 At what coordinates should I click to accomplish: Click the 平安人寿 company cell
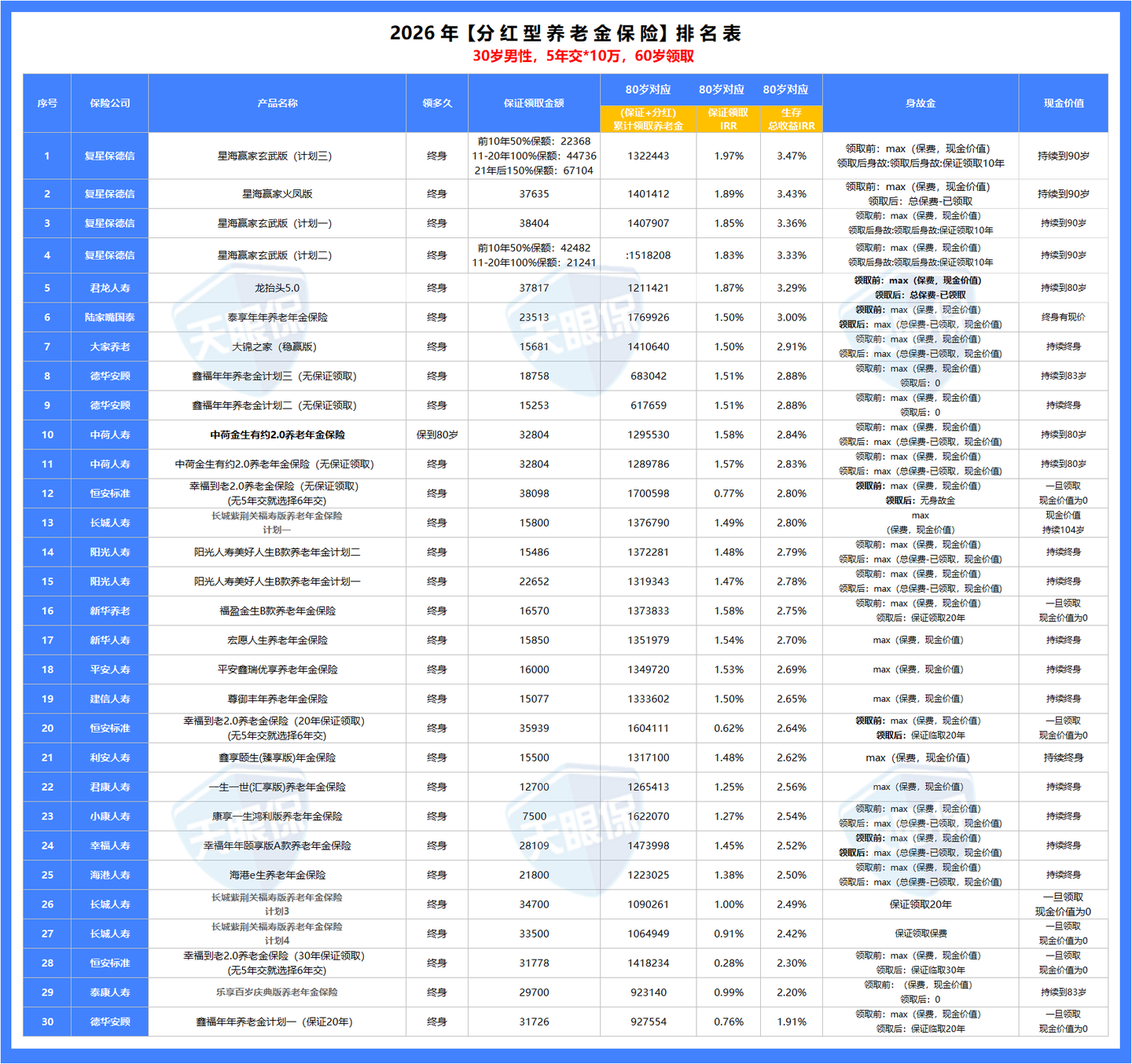[x=110, y=670]
